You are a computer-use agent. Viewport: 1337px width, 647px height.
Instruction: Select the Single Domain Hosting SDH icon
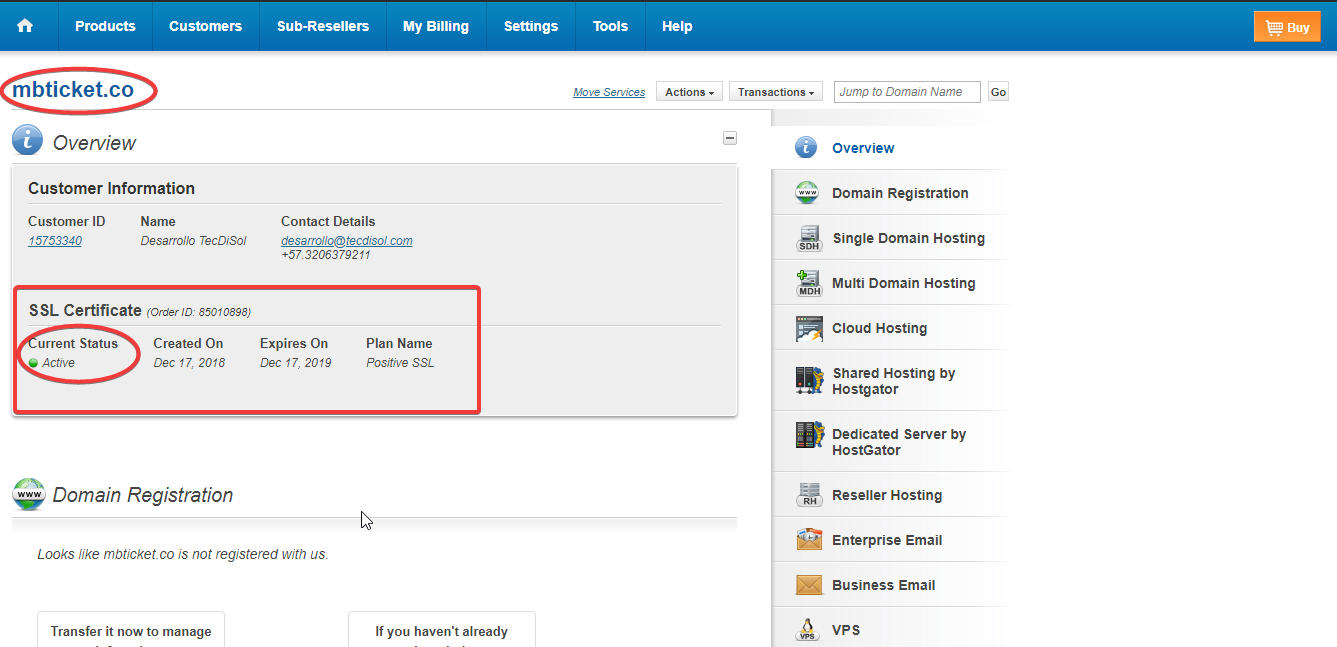[x=808, y=238]
